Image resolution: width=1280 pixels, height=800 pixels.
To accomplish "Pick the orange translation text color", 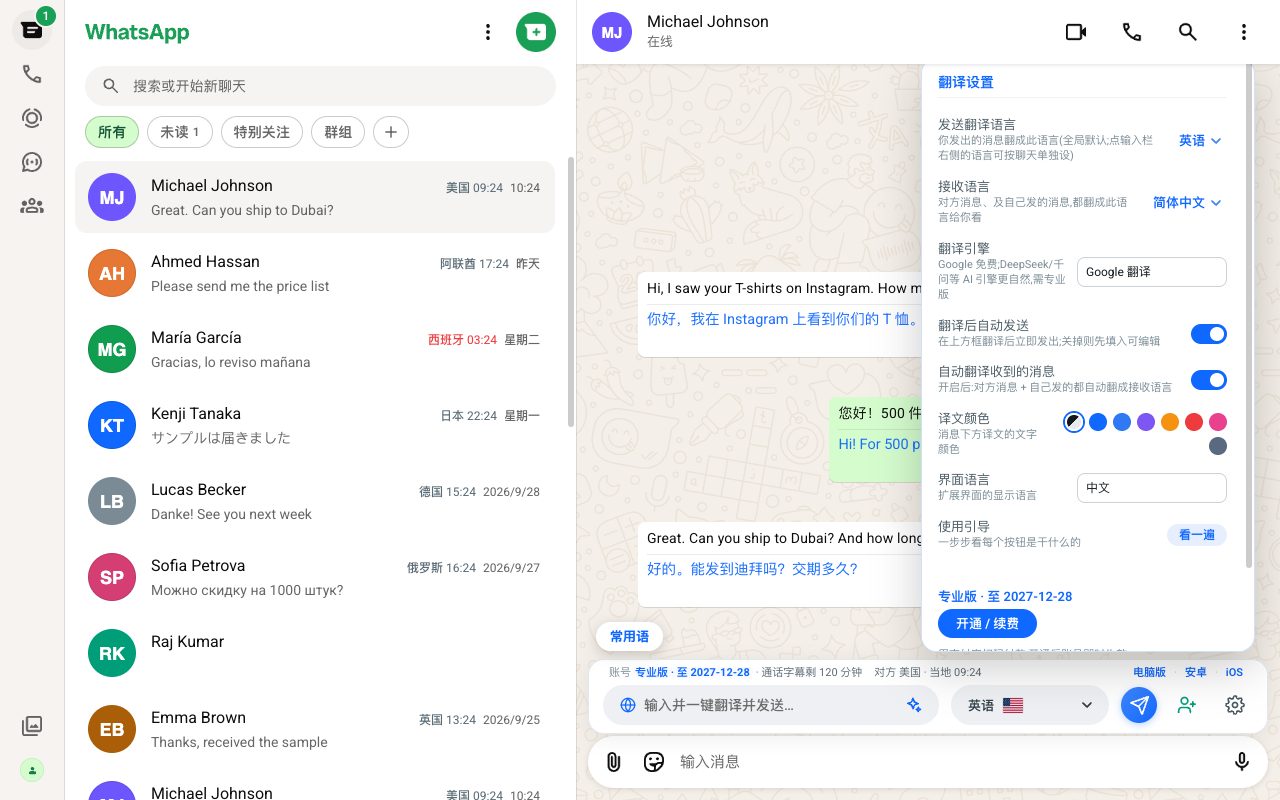I will pos(1170,422).
